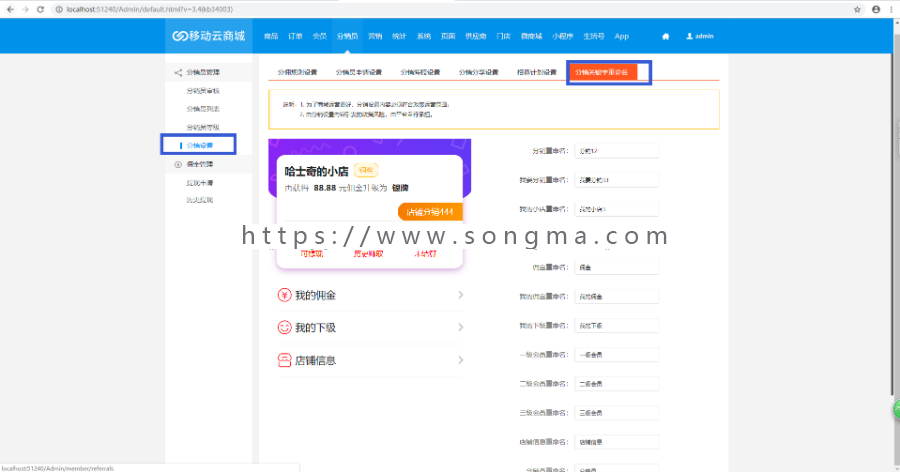Click the input containing 店铺信息
The height and width of the screenshot is (472, 900).
click(616, 442)
